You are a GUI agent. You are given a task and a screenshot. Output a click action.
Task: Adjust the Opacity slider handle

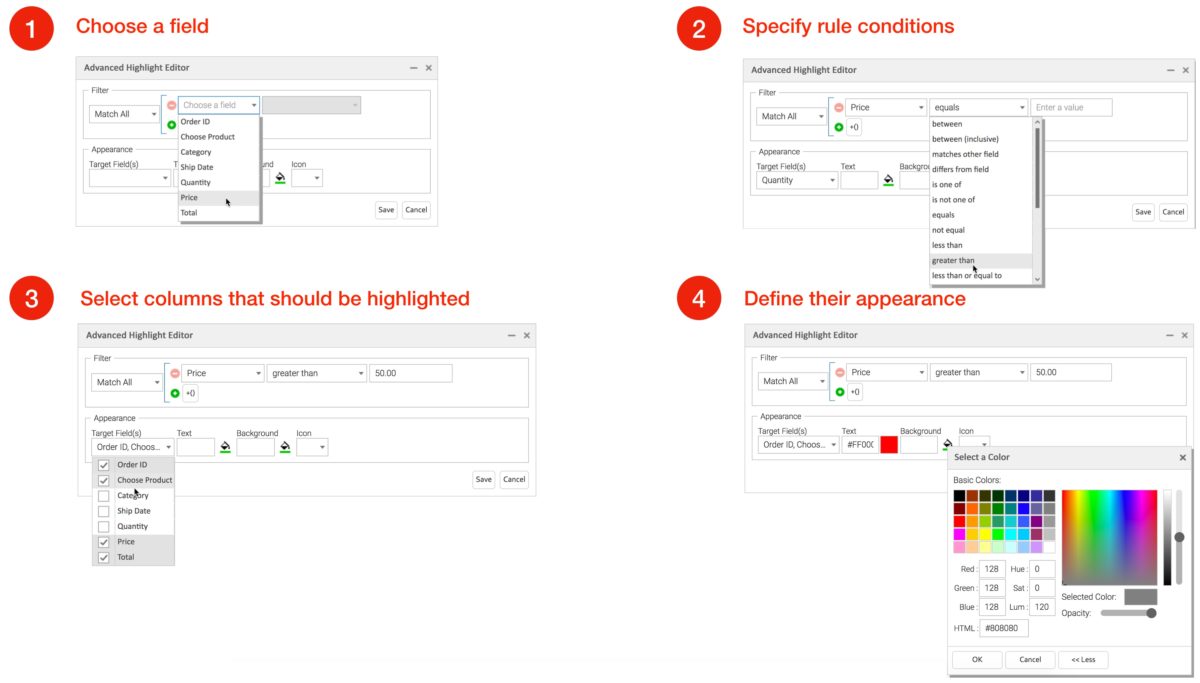1151,613
